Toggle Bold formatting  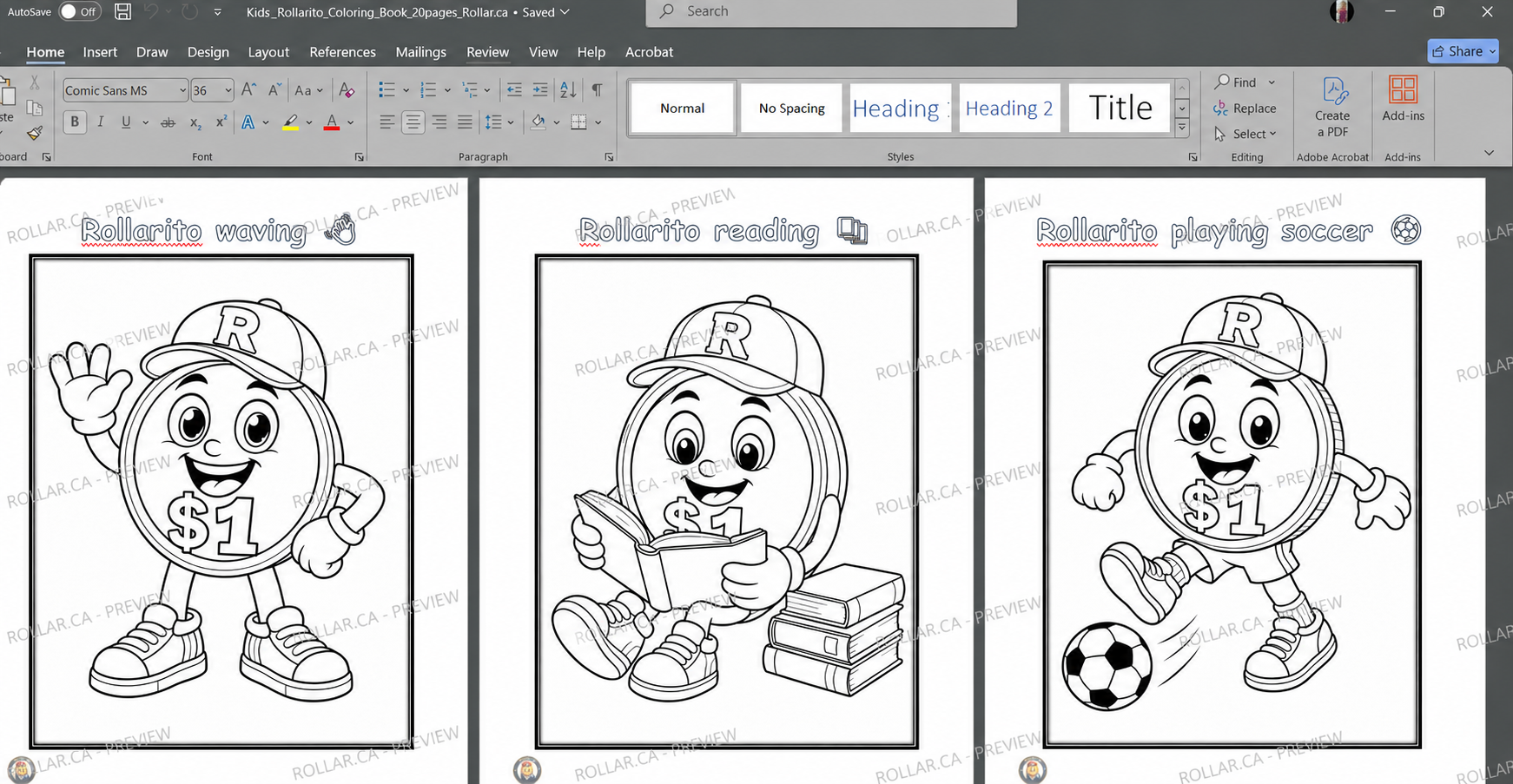coord(75,122)
